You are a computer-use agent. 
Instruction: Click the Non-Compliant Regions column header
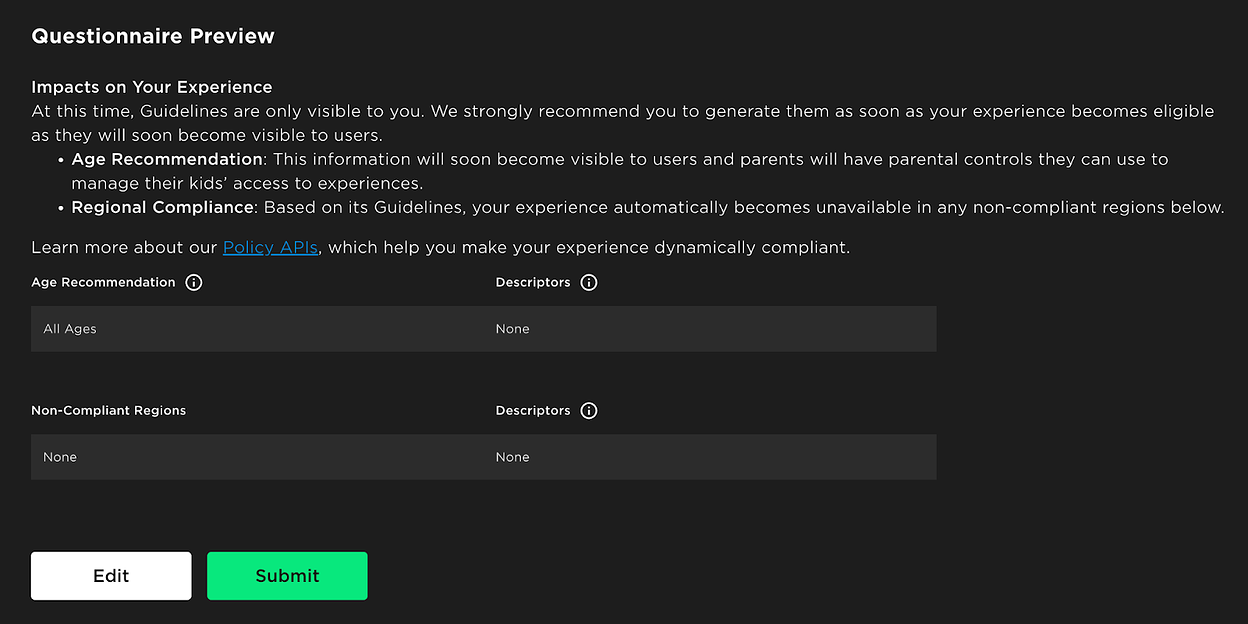pos(108,410)
